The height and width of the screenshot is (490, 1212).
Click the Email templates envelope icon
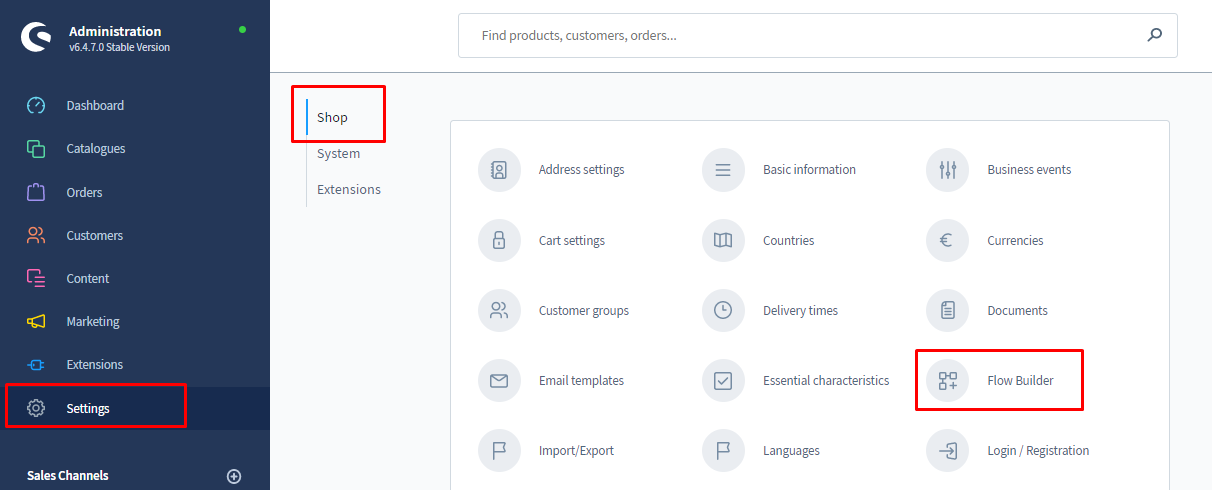coord(499,380)
